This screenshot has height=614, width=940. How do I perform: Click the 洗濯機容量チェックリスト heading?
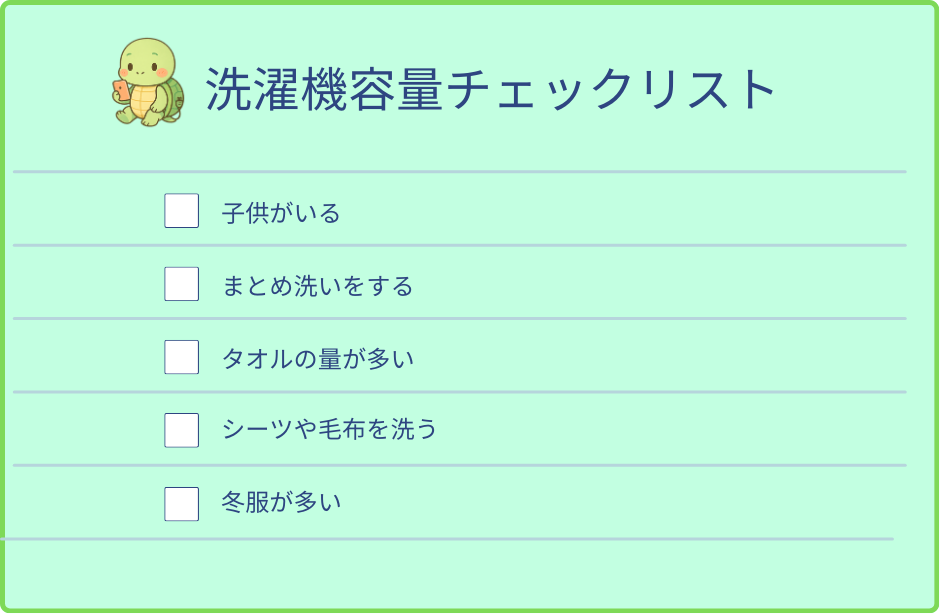pos(490,90)
